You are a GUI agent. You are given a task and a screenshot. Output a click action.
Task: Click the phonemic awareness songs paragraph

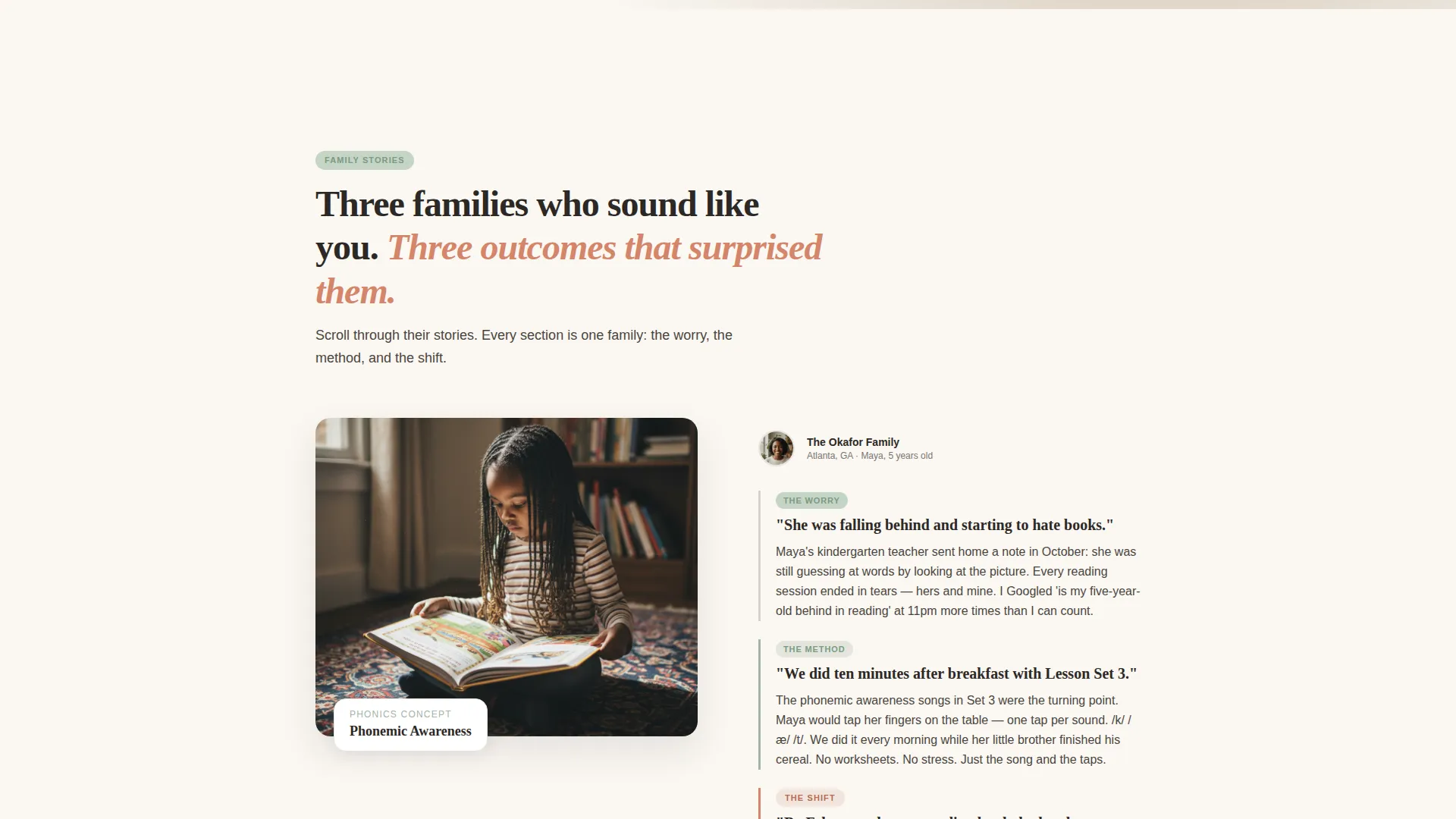pyautogui.click(x=954, y=730)
